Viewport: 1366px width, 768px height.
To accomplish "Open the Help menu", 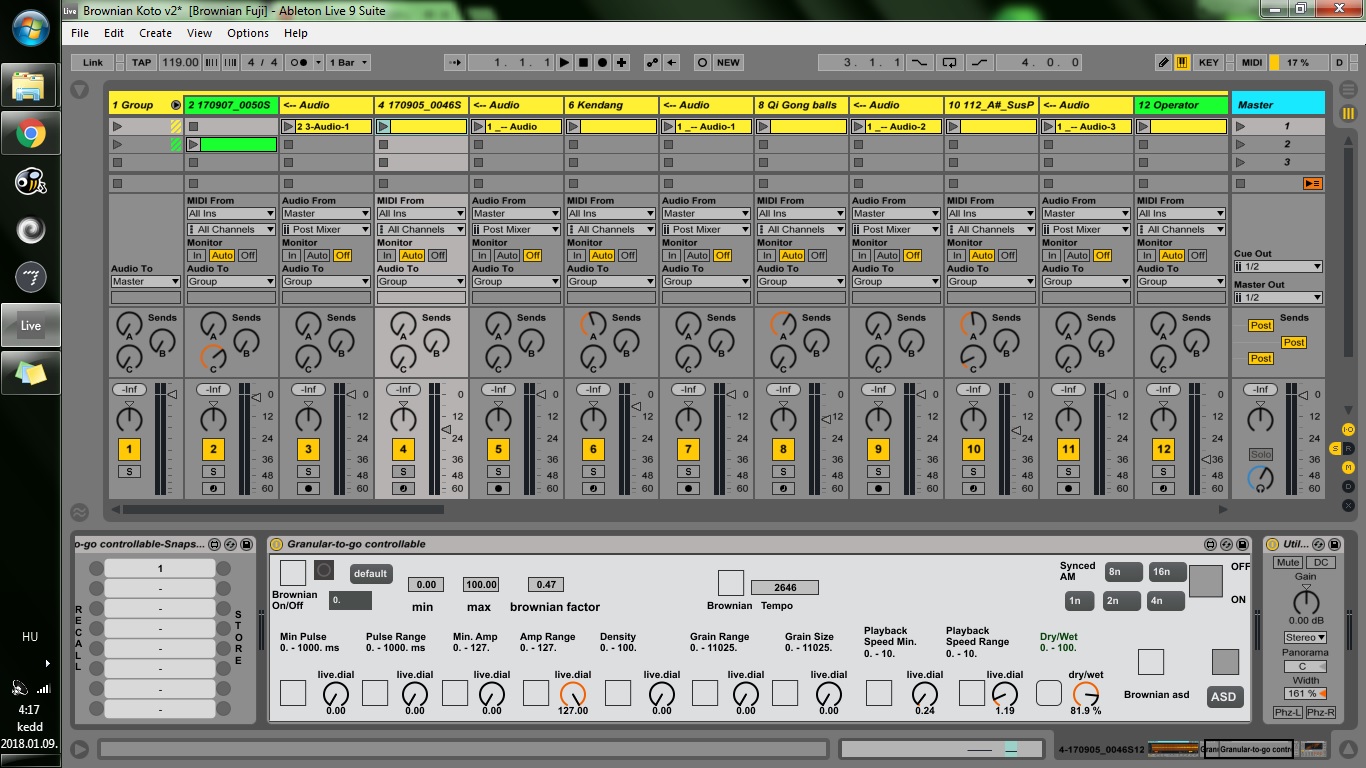I will [x=296, y=33].
